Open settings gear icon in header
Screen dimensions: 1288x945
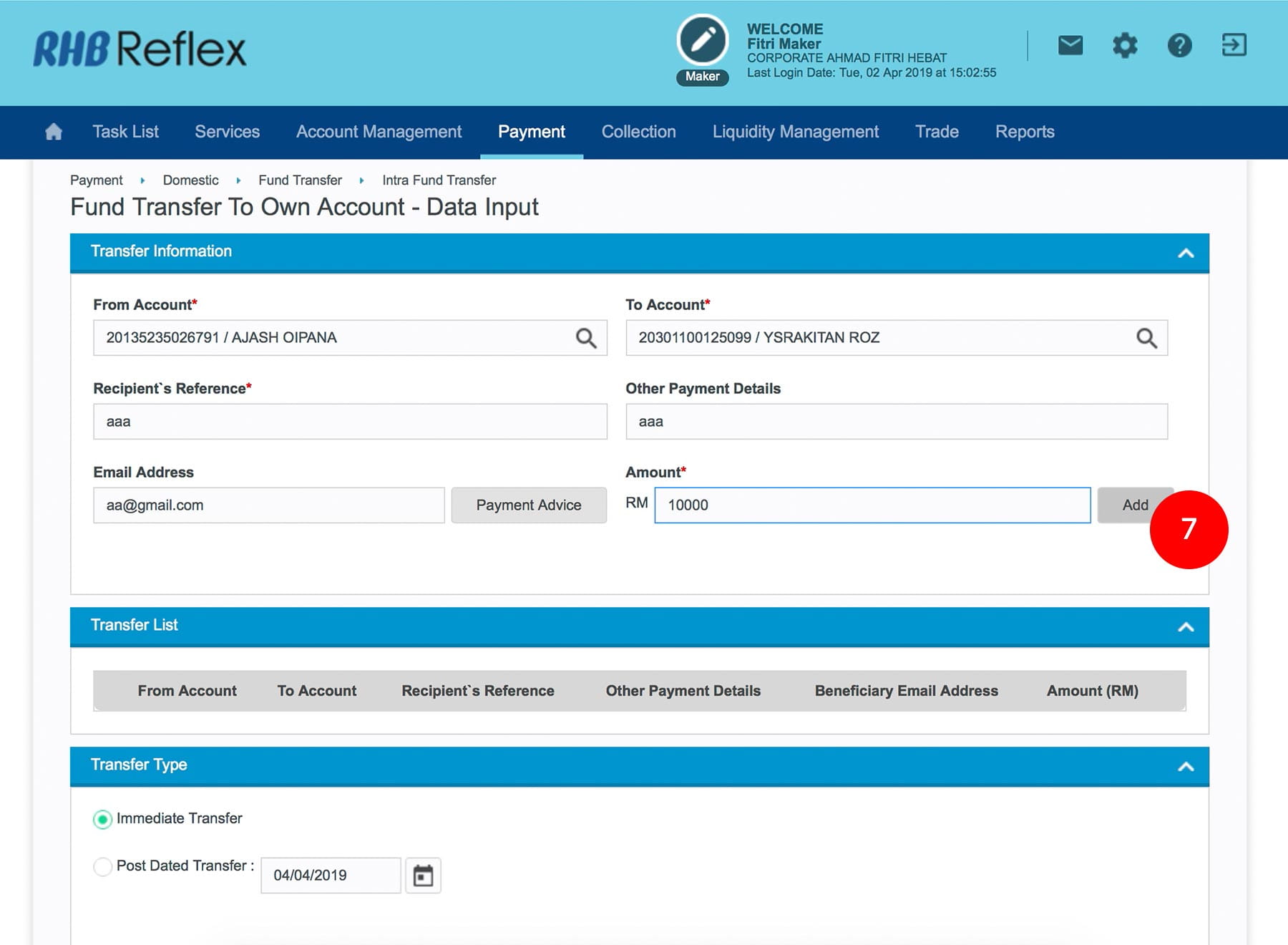coord(1124,46)
